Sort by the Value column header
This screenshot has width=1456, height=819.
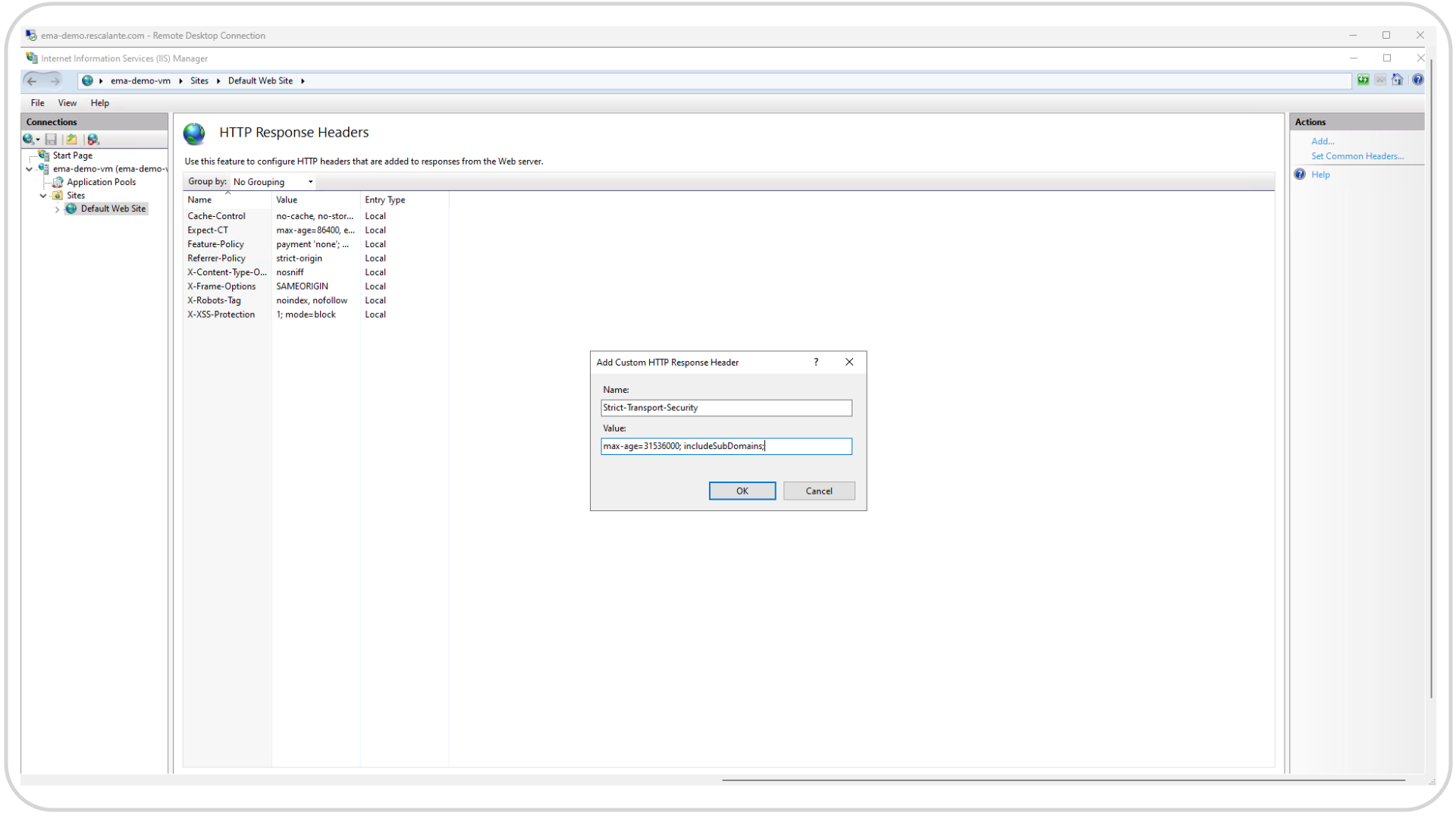click(x=315, y=200)
